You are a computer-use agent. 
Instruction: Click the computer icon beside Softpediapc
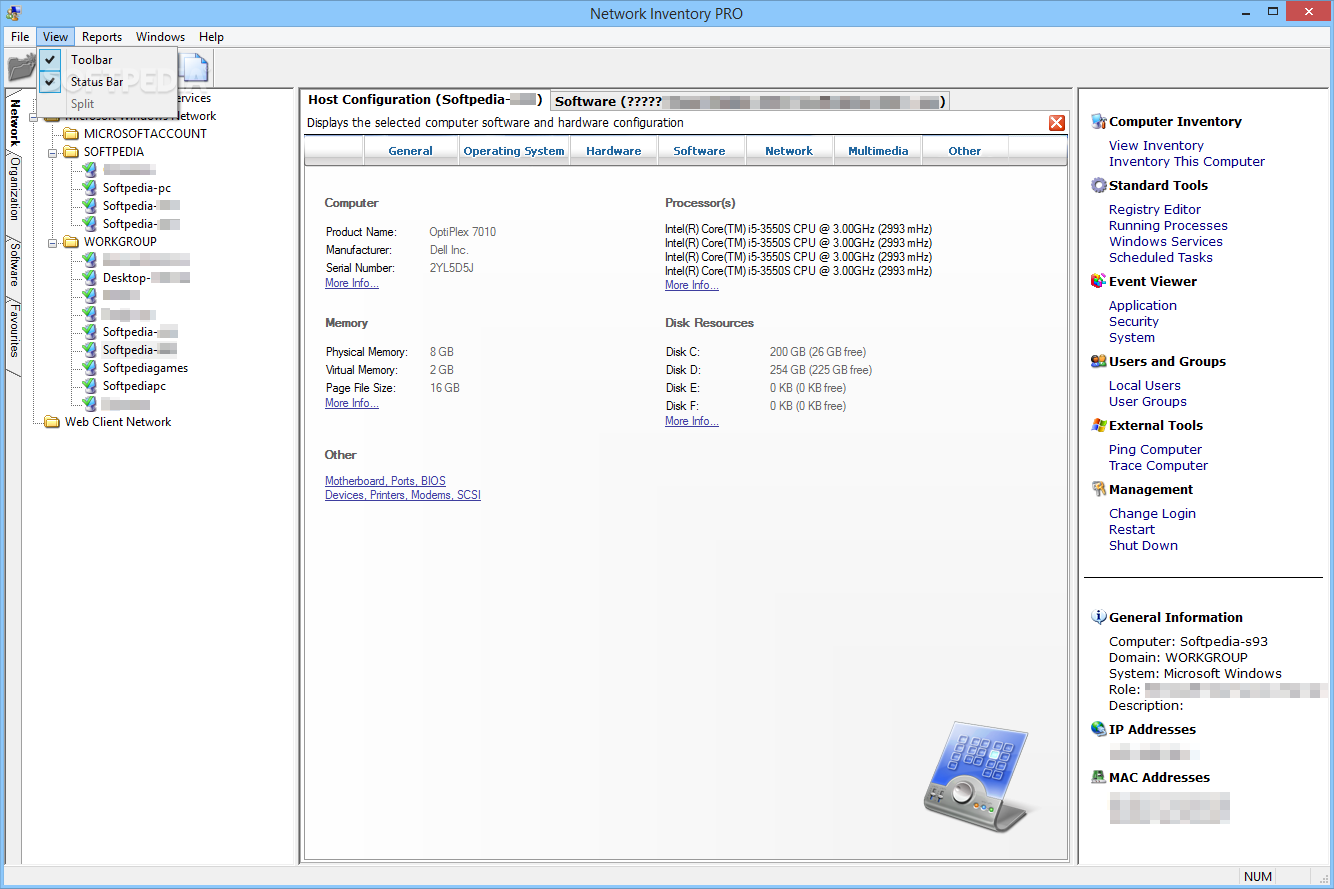(89, 386)
